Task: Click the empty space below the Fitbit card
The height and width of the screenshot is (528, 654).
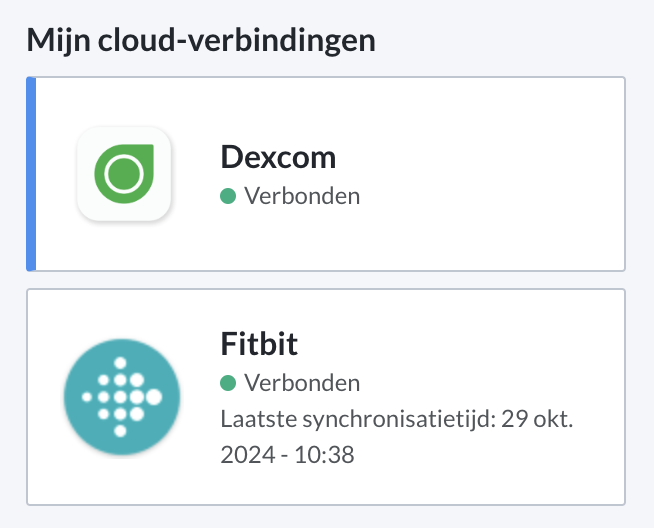Action: 326,517
